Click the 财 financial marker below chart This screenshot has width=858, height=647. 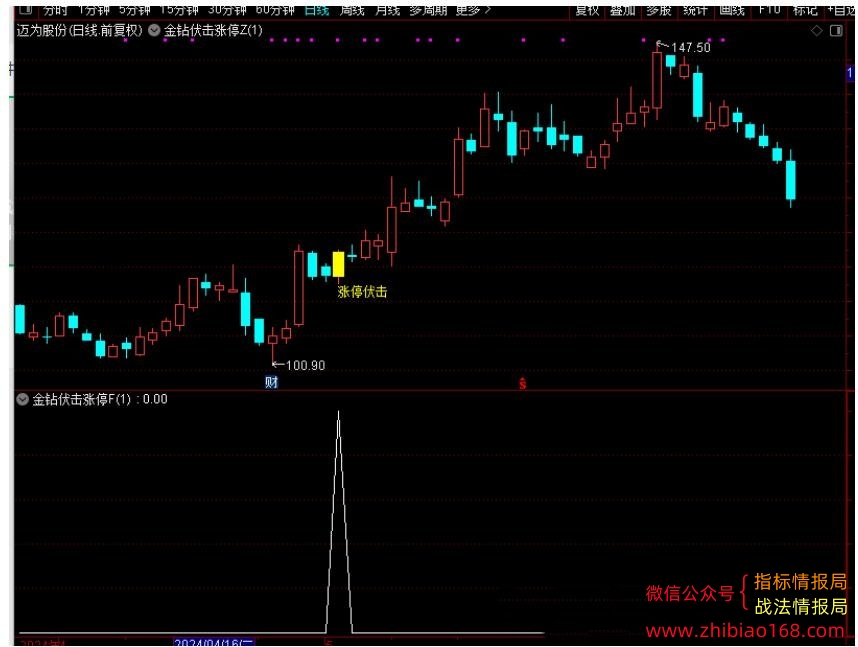(271, 382)
